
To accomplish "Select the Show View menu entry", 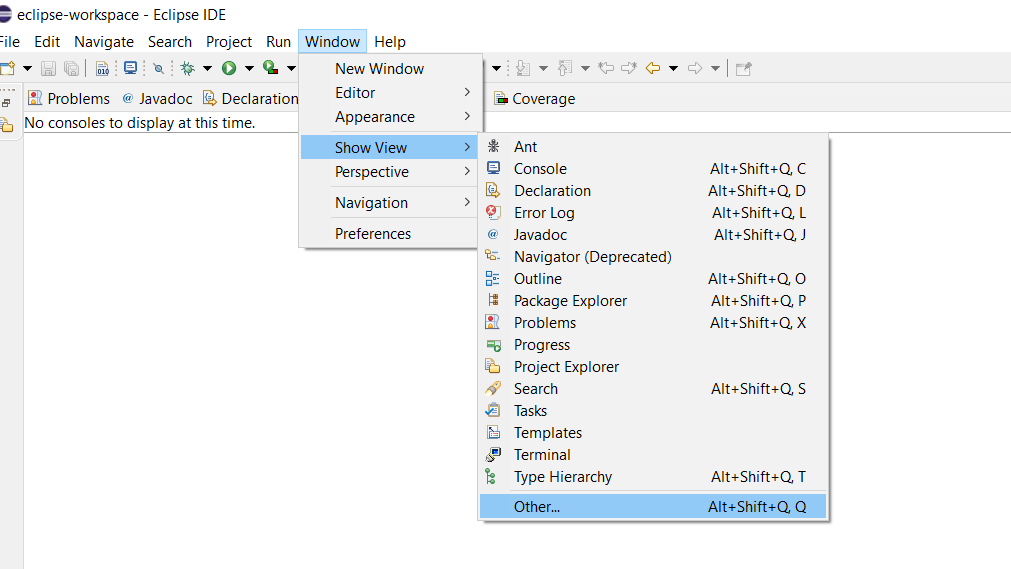I will [389, 148].
